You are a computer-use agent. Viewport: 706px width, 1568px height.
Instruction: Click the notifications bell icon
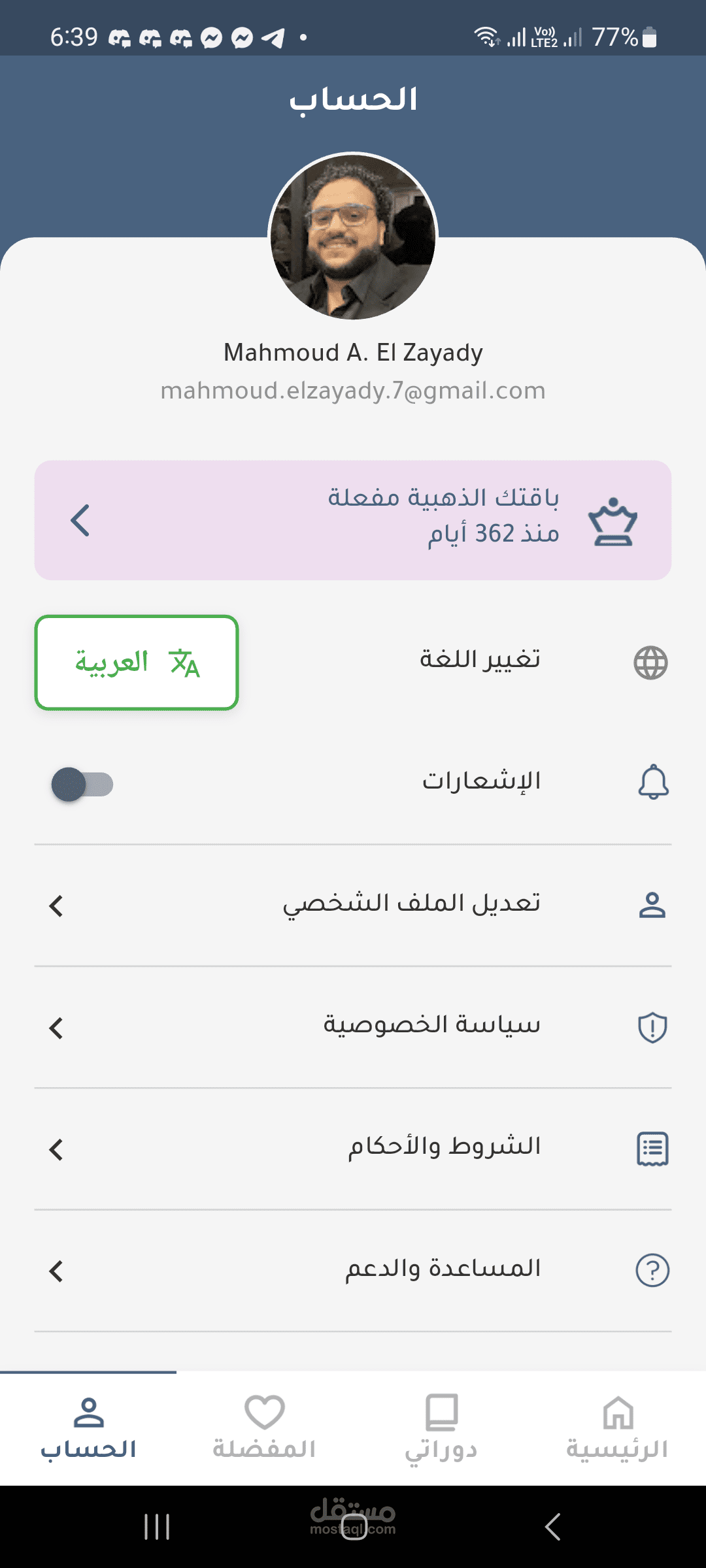coord(653,782)
